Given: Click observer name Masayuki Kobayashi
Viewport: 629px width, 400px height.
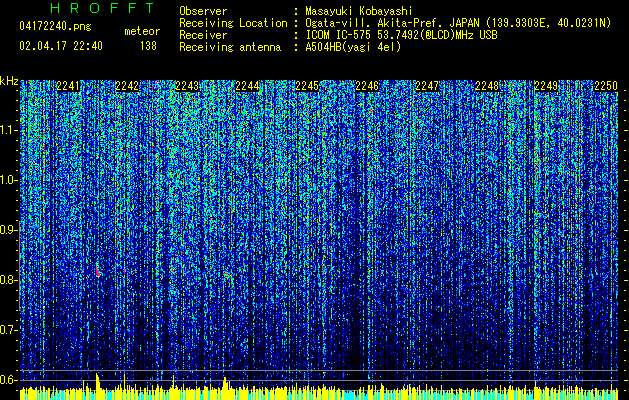Looking at the screenshot, I should click(359, 11).
